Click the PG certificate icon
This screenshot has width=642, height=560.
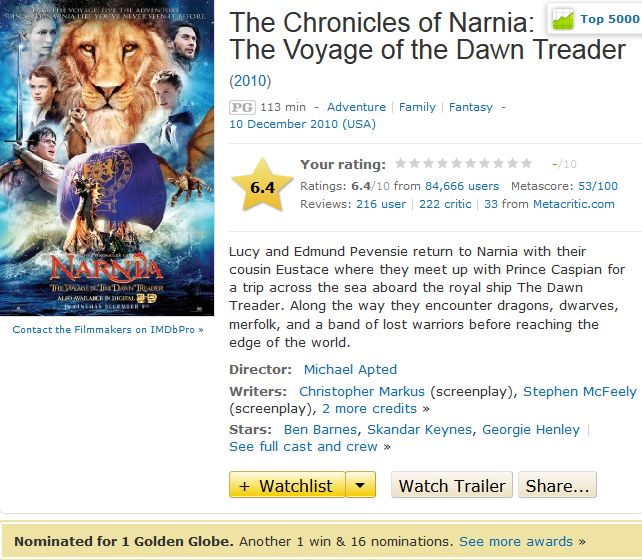tap(241, 107)
